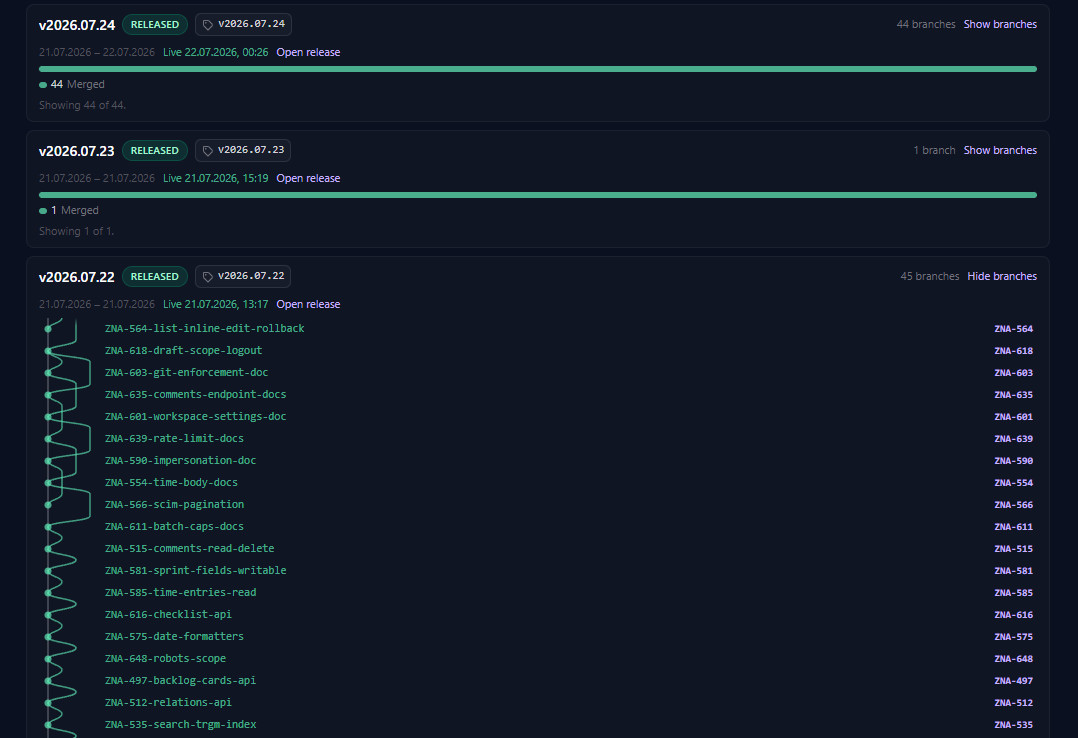The height and width of the screenshot is (738, 1078).
Task: Open ticket ZNA-566 on the right
Action: 1013,505
